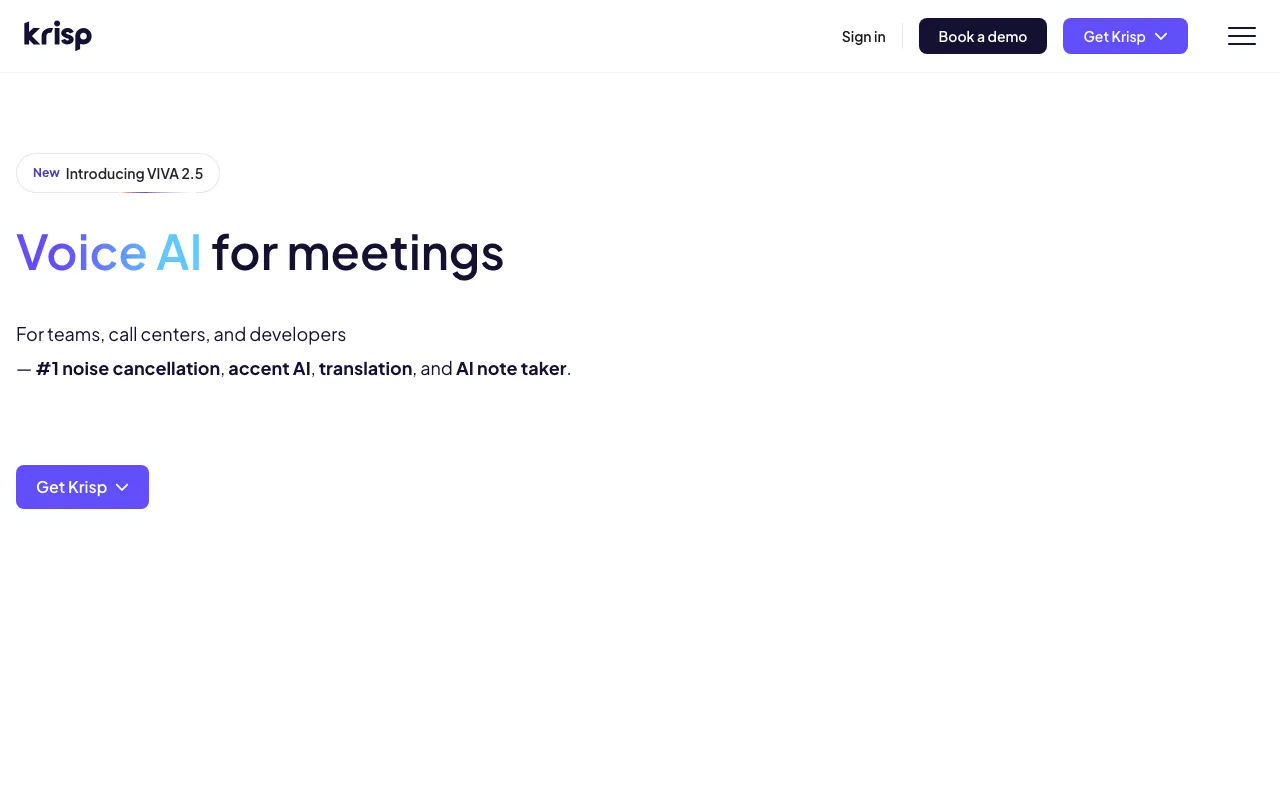Image resolution: width=1280 pixels, height=800 pixels.
Task: Open the Introducing VIVA 2.5 announcement
Action: (x=118, y=173)
